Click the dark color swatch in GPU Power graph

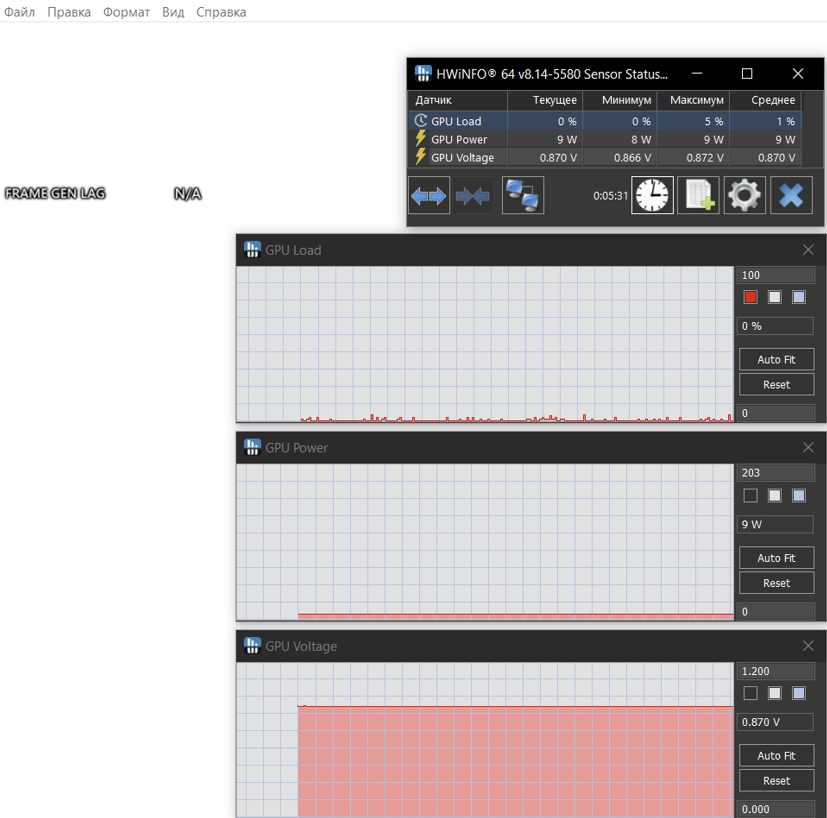pos(751,495)
